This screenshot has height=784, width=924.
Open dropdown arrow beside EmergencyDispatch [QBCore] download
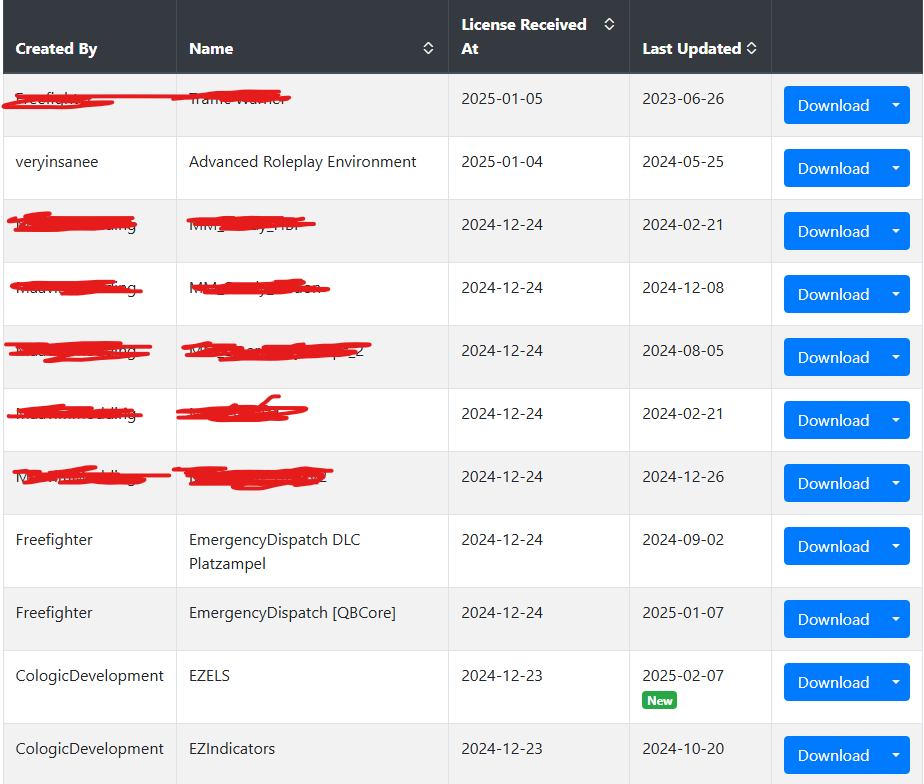pyautogui.click(x=896, y=619)
